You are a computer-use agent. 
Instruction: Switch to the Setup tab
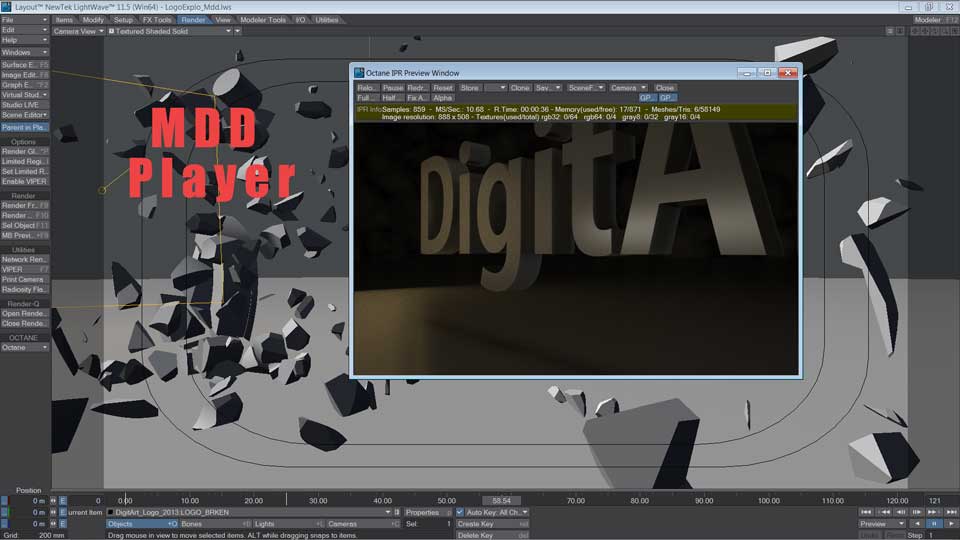123,20
